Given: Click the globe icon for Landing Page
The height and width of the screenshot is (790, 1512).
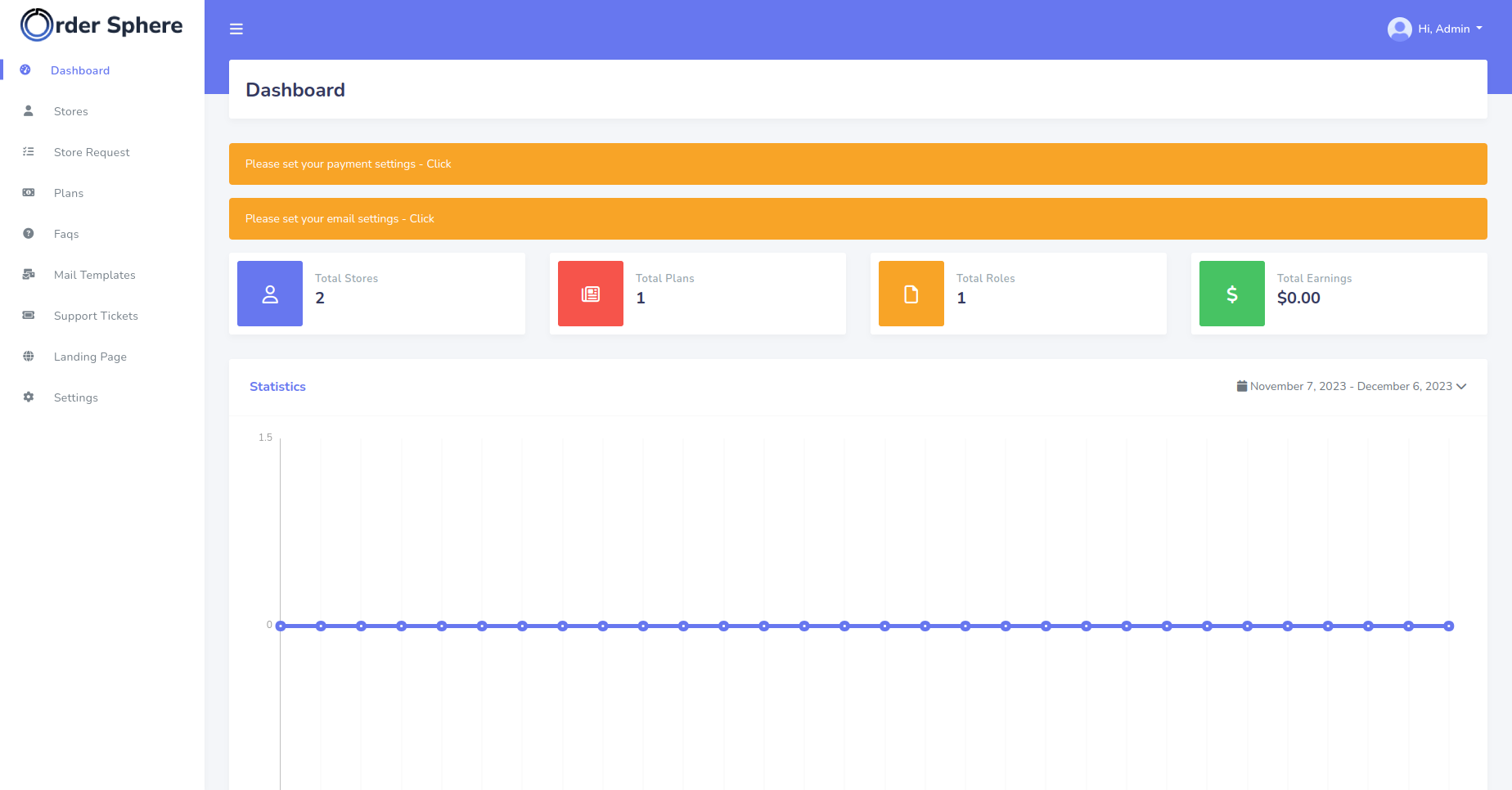Looking at the screenshot, I should 29,357.
